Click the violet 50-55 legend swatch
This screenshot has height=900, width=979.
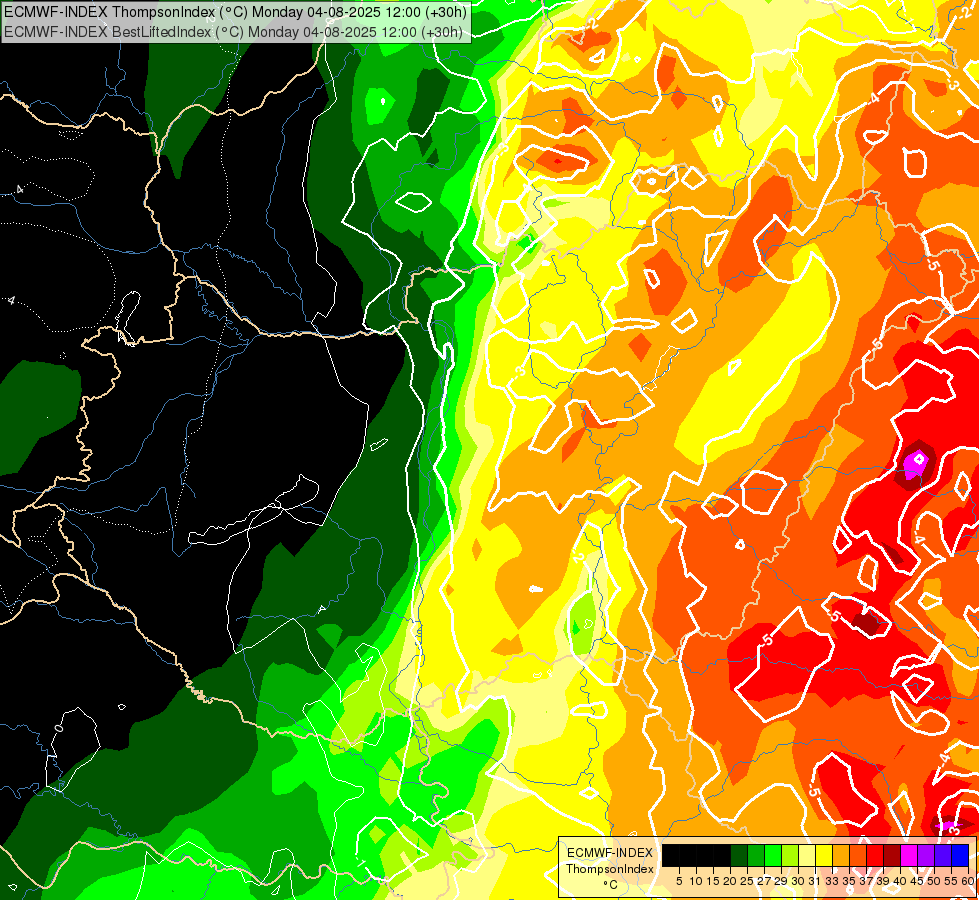(943, 856)
